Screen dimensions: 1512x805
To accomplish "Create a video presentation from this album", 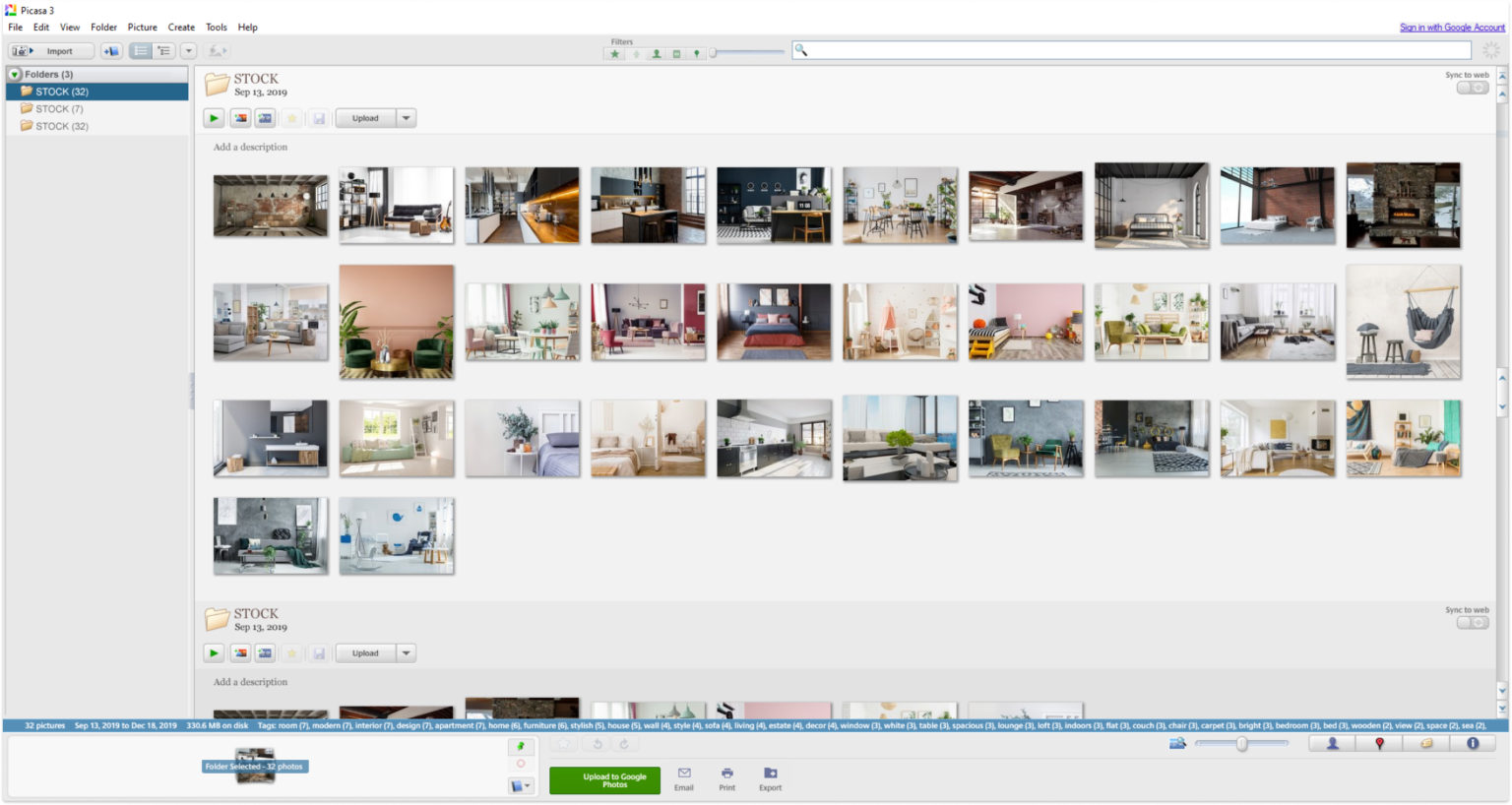I will point(264,118).
